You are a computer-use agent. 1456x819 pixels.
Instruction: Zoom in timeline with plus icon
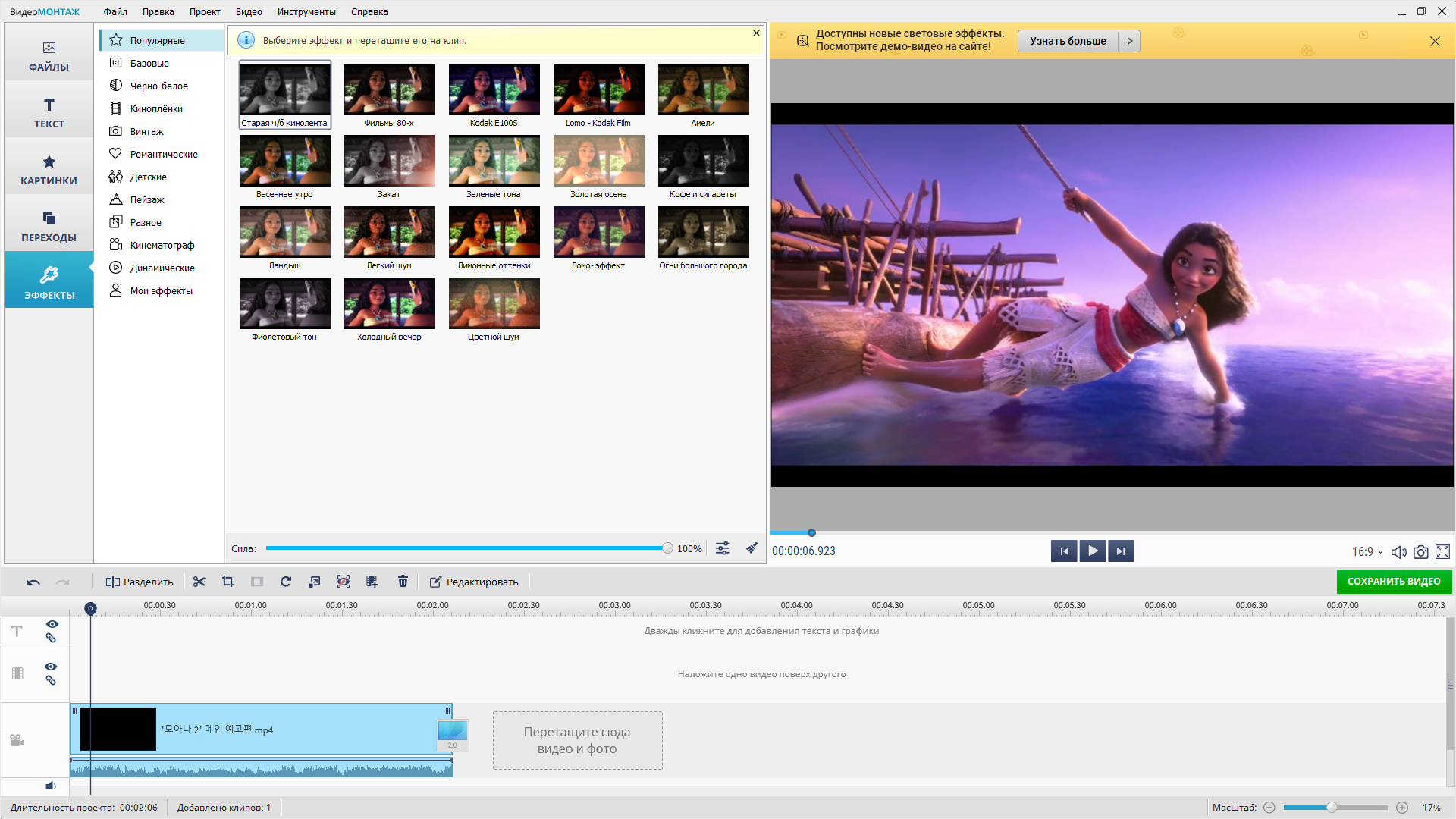click(x=1402, y=808)
